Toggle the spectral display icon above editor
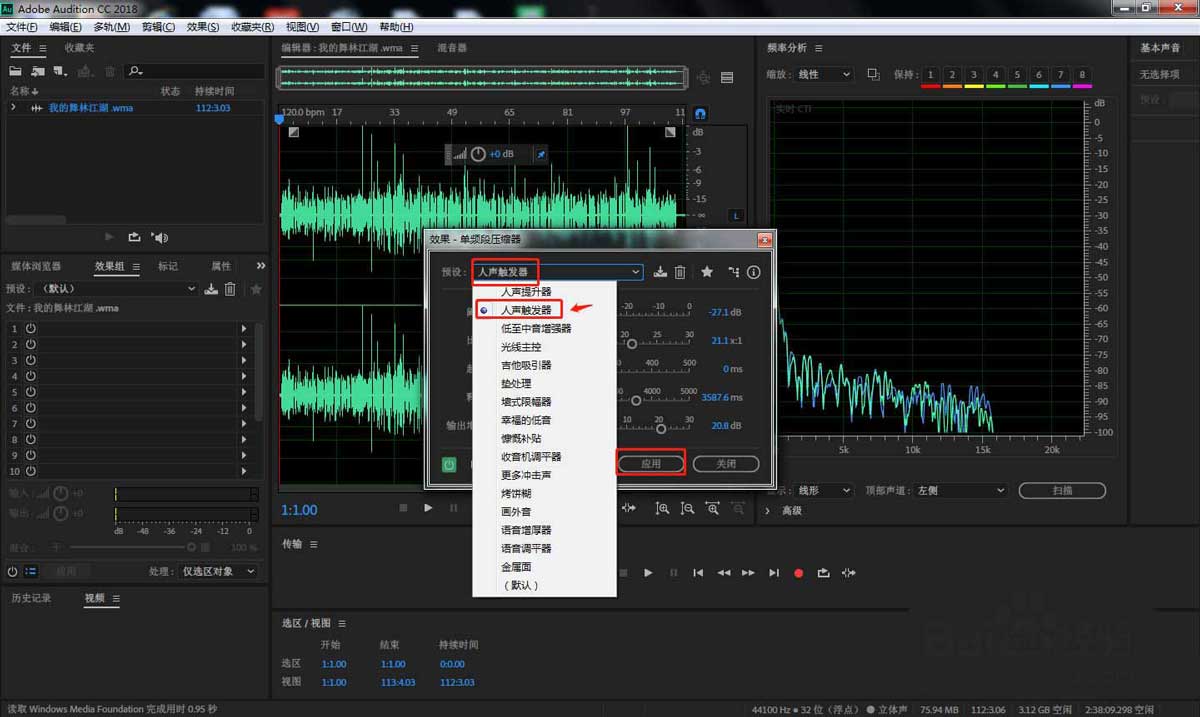1200x717 pixels. pyautogui.click(x=727, y=77)
